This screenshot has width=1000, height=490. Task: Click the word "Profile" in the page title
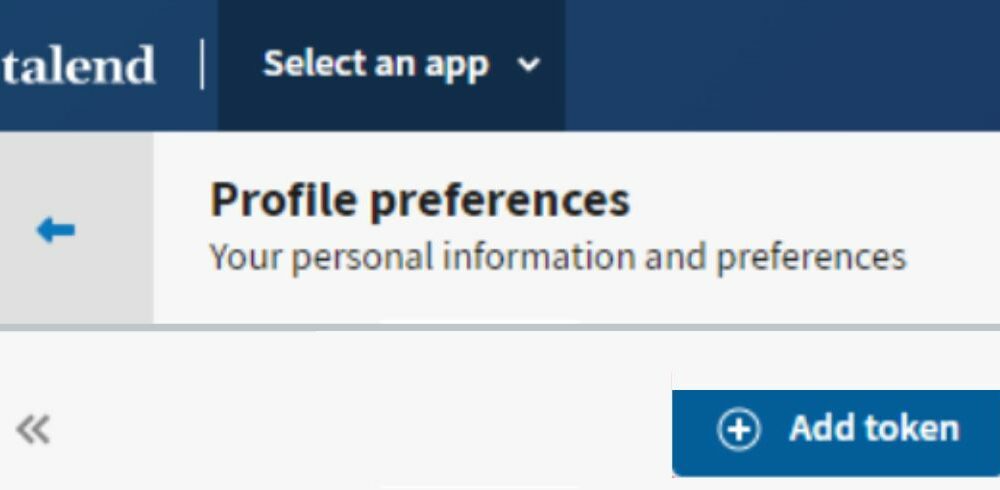pos(283,200)
